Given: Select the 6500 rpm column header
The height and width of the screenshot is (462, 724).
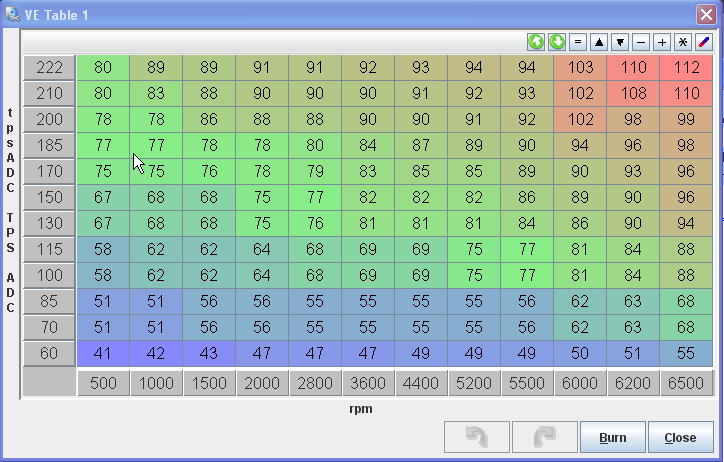Looking at the screenshot, I should point(685,383).
